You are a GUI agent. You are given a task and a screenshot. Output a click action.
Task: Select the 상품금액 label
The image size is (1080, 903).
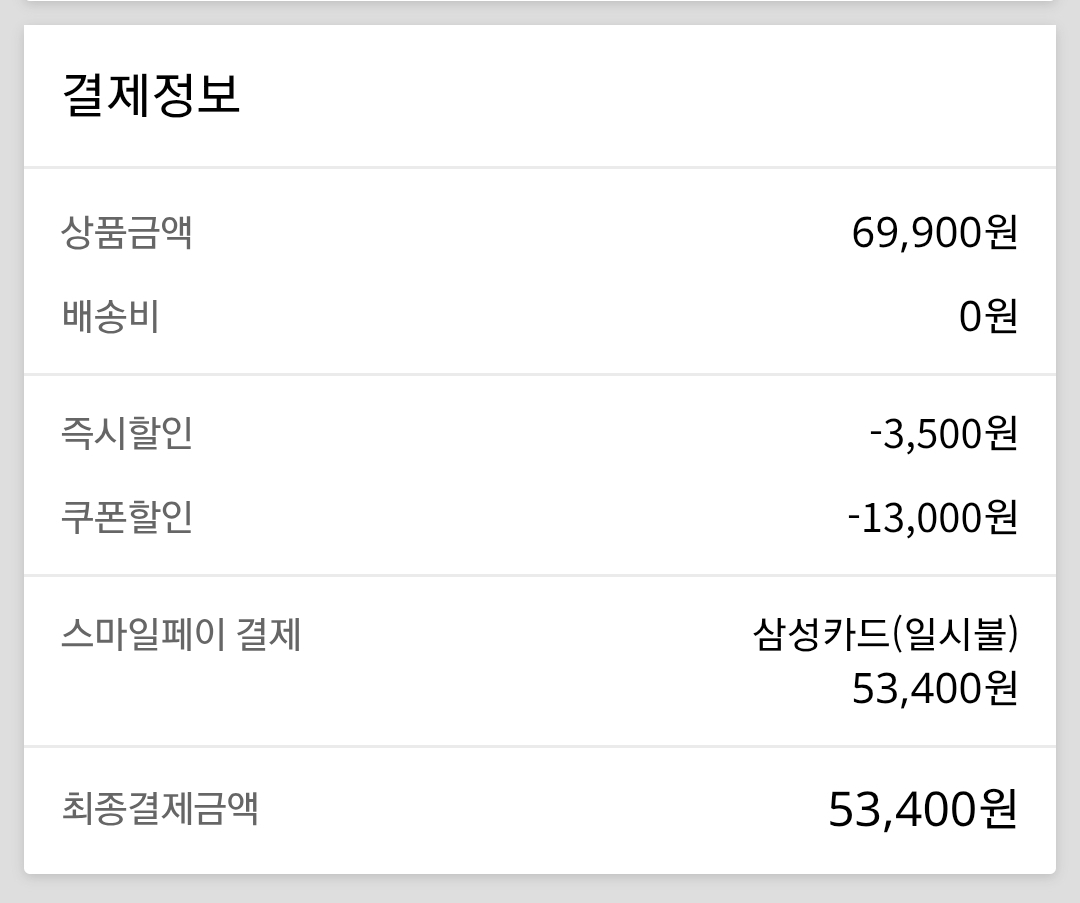127,233
